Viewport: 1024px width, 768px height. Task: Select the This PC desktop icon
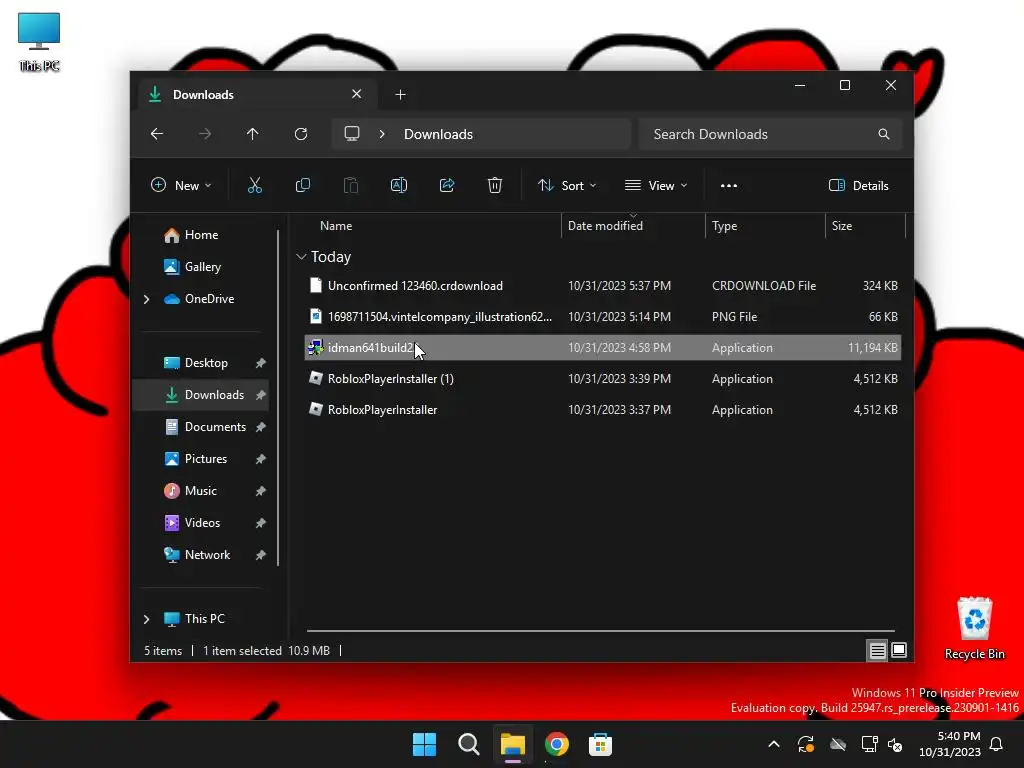[x=39, y=42]
